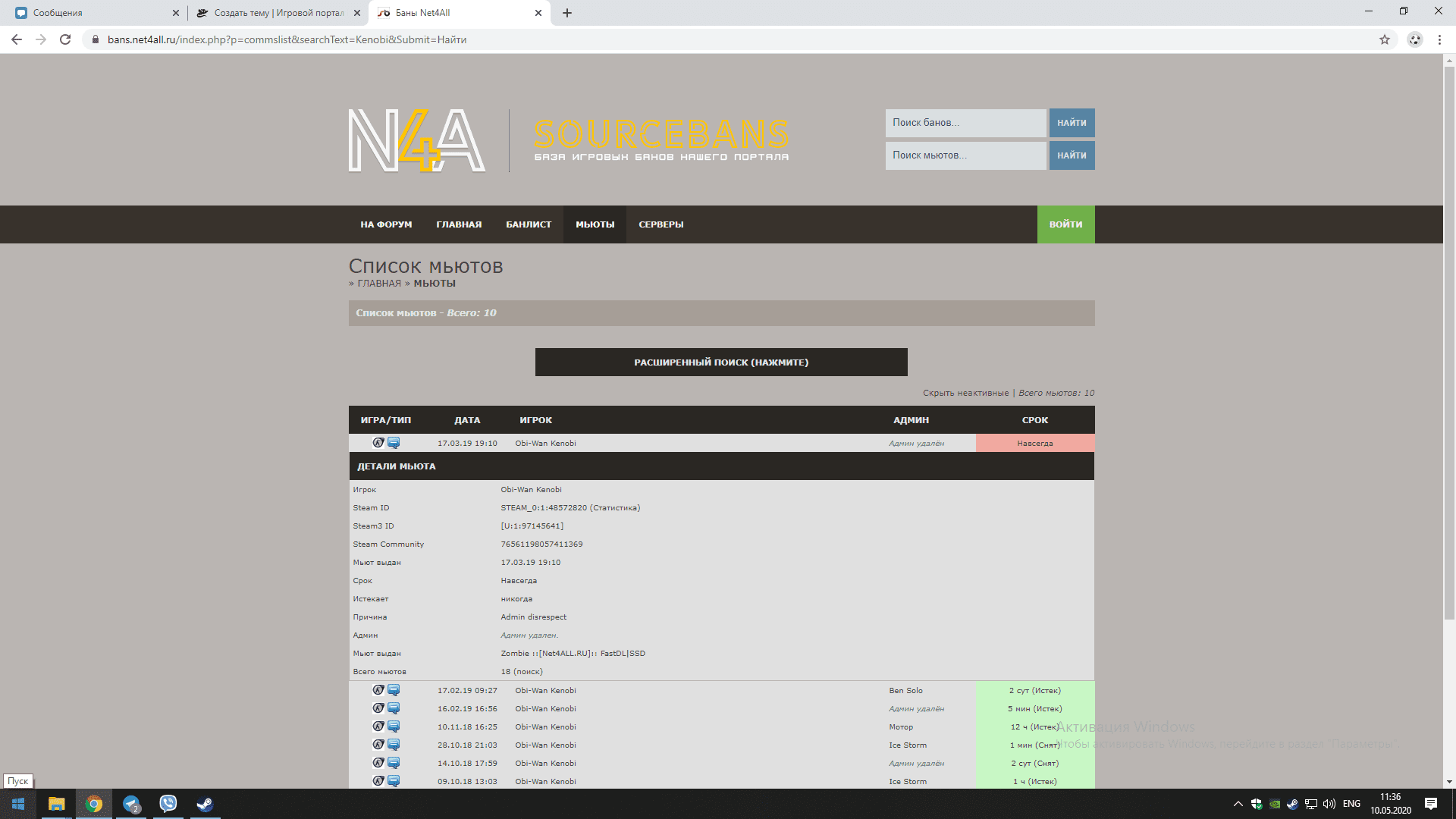The image size is (1456, 819).
Task: Open File Explorer from the taskbar
Action: [x=56, y=804]
